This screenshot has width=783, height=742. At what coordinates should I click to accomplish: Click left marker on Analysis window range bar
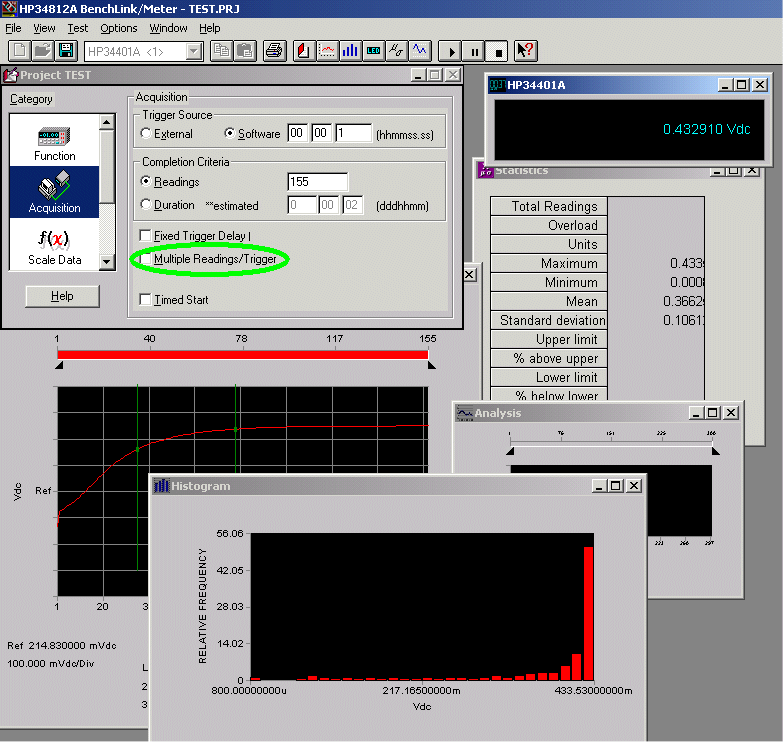(510, 451)
